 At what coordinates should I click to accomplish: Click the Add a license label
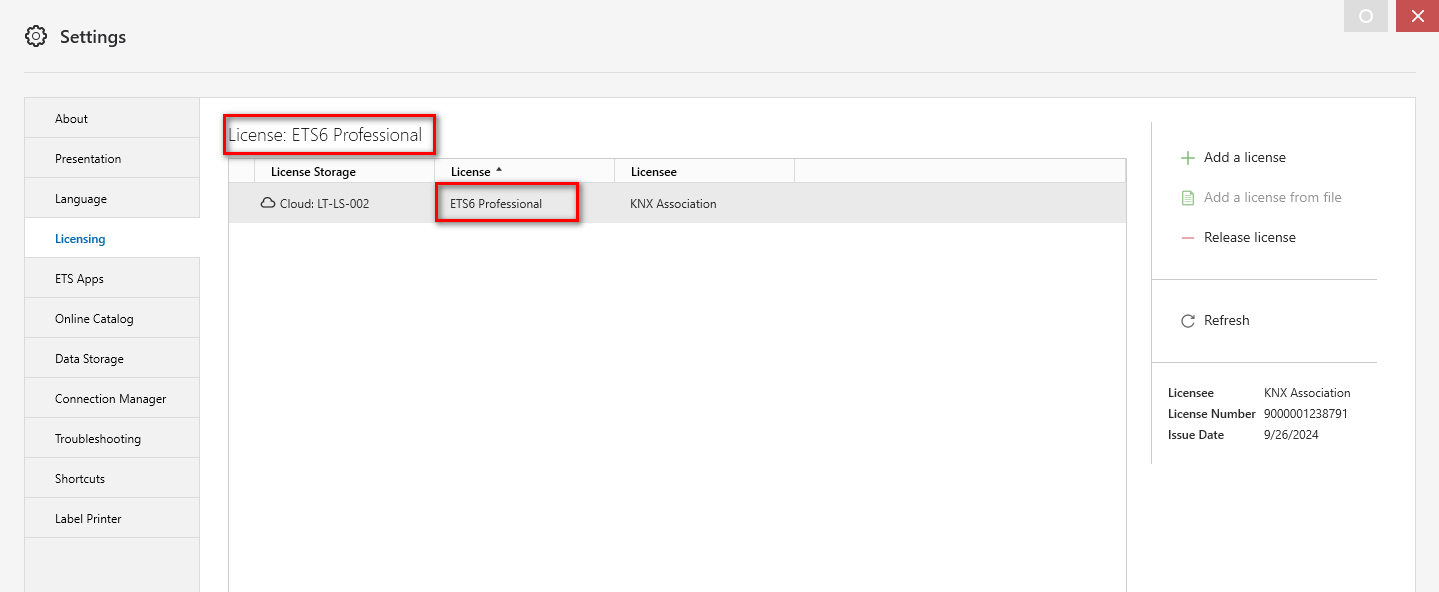tap(1245, 158)
